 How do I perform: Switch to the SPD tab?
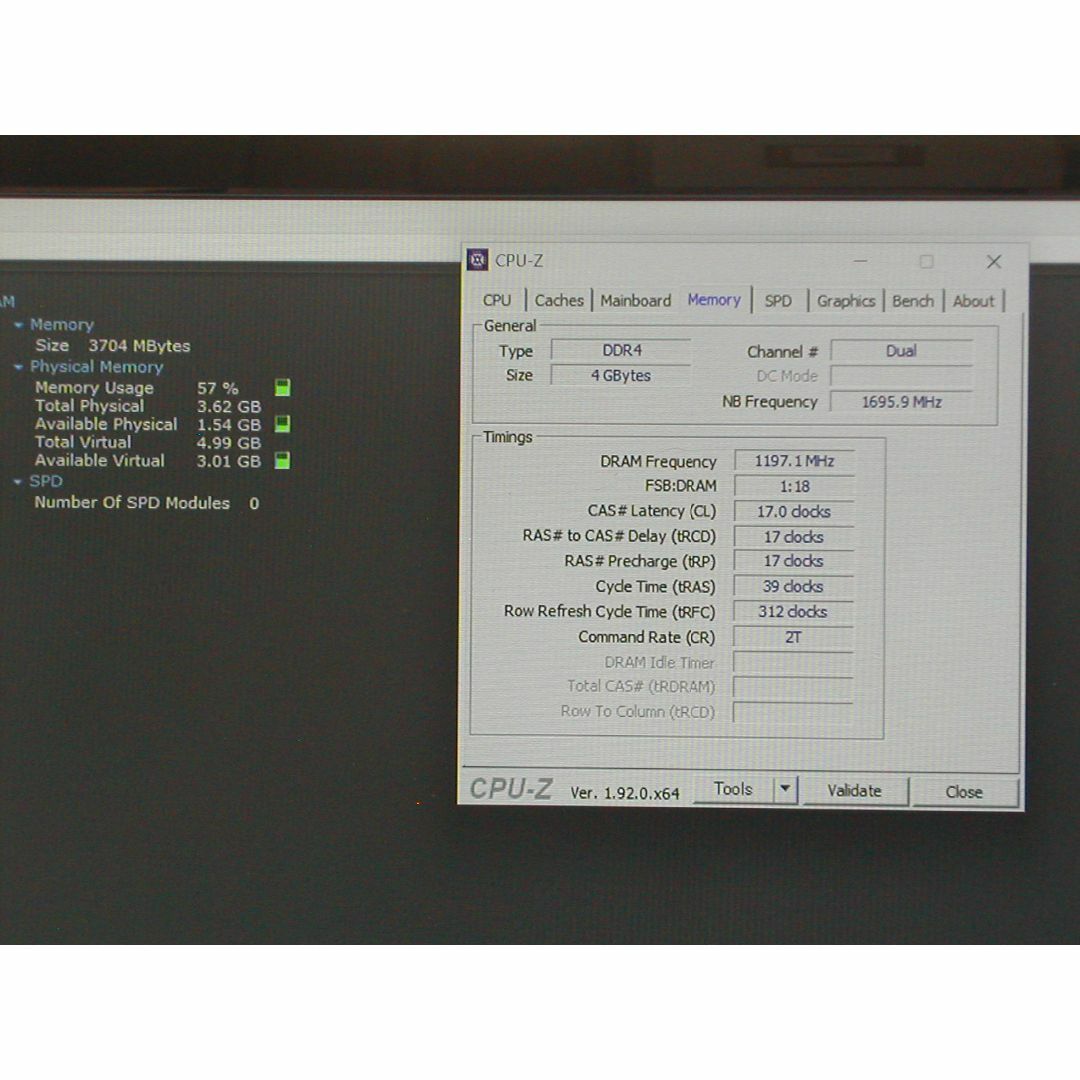778,301
